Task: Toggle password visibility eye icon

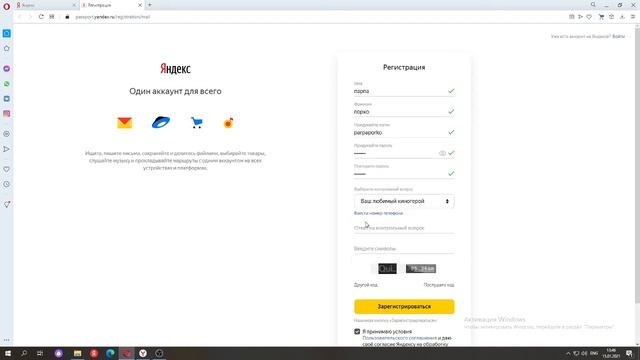Action: coord(442,153)
